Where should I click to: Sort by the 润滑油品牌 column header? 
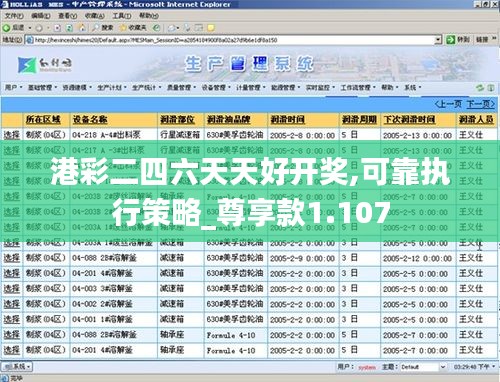pyautogui.click(x=228, y=119)
